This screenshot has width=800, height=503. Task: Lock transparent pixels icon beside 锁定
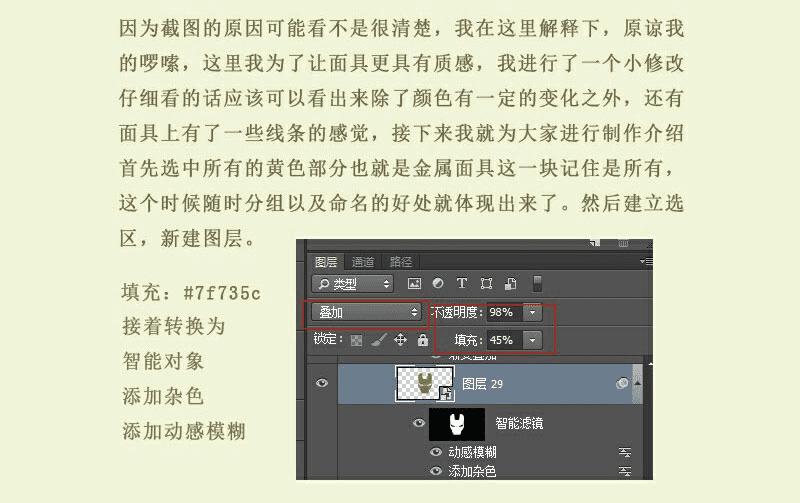click(357, 340)
